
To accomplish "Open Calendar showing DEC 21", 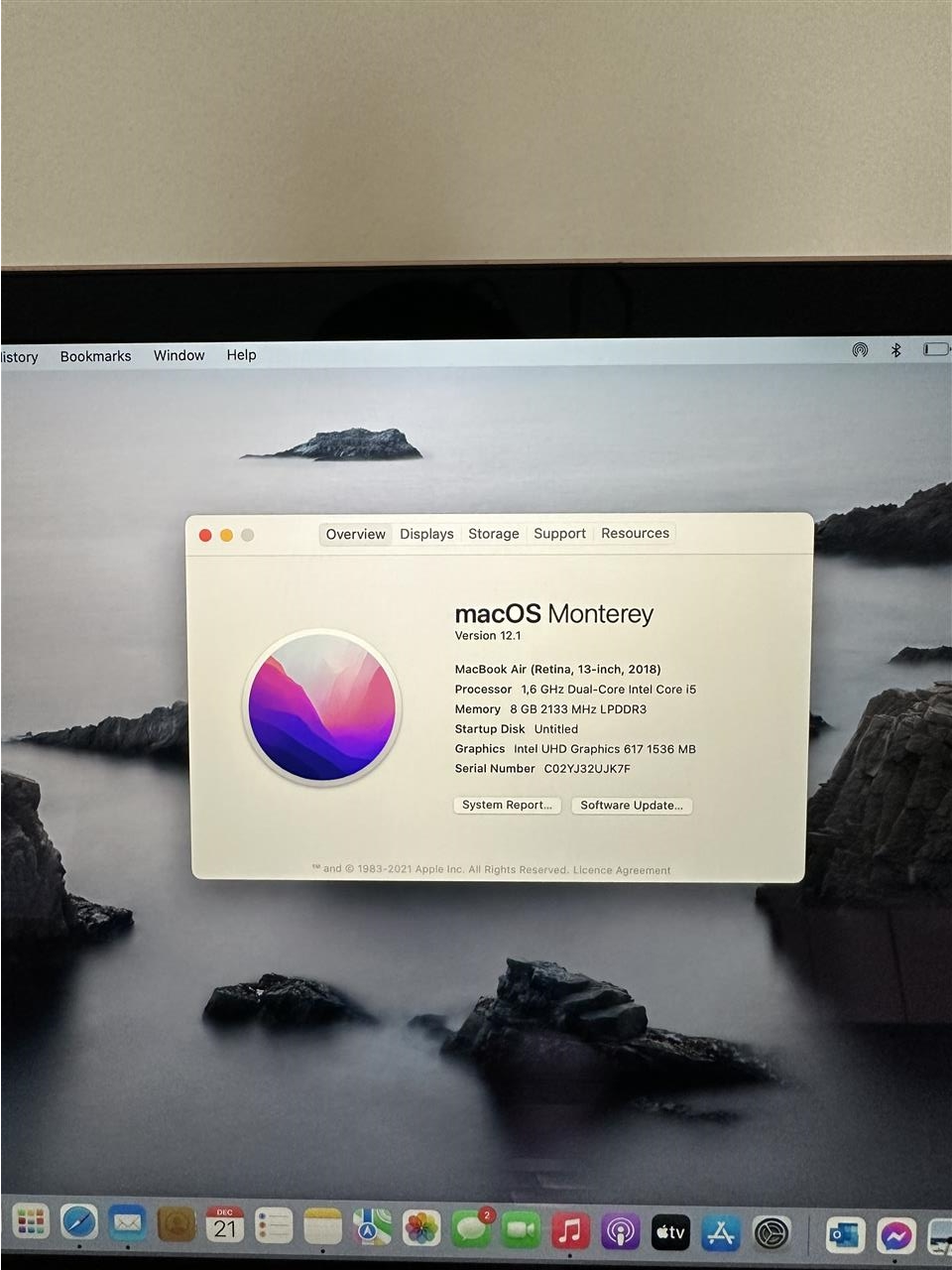I will point(225,1225).
